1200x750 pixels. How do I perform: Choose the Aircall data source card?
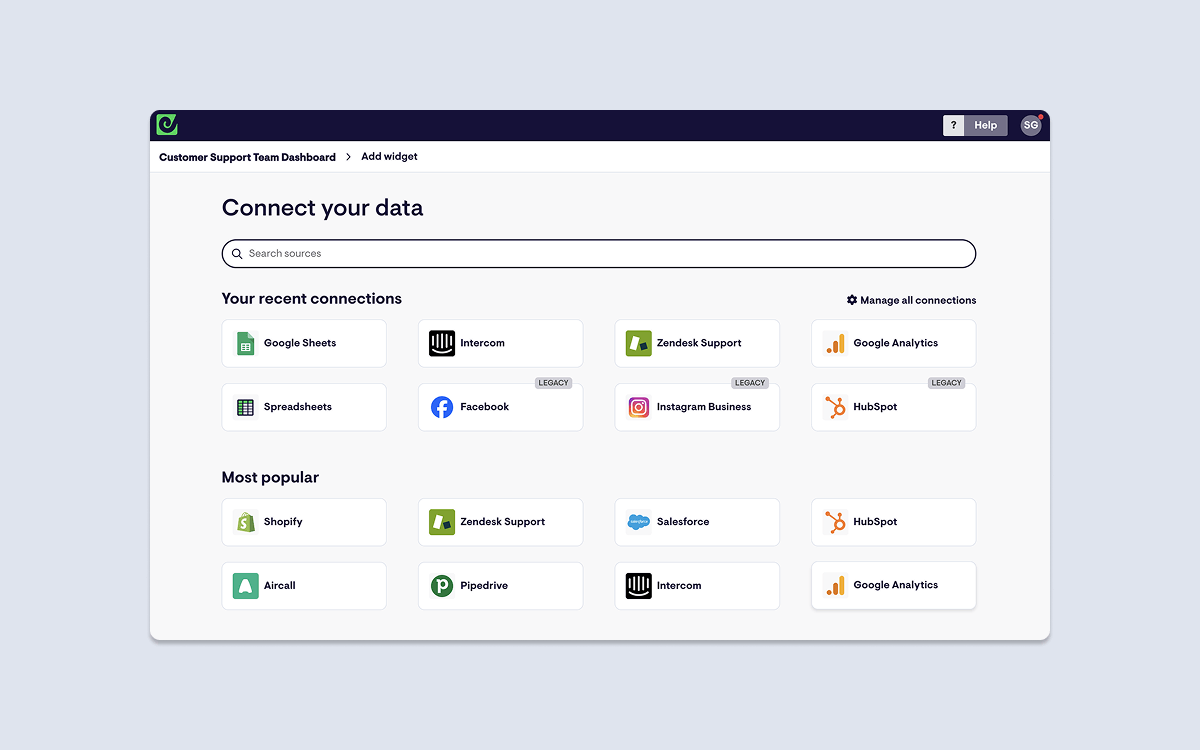coord(304,586)
